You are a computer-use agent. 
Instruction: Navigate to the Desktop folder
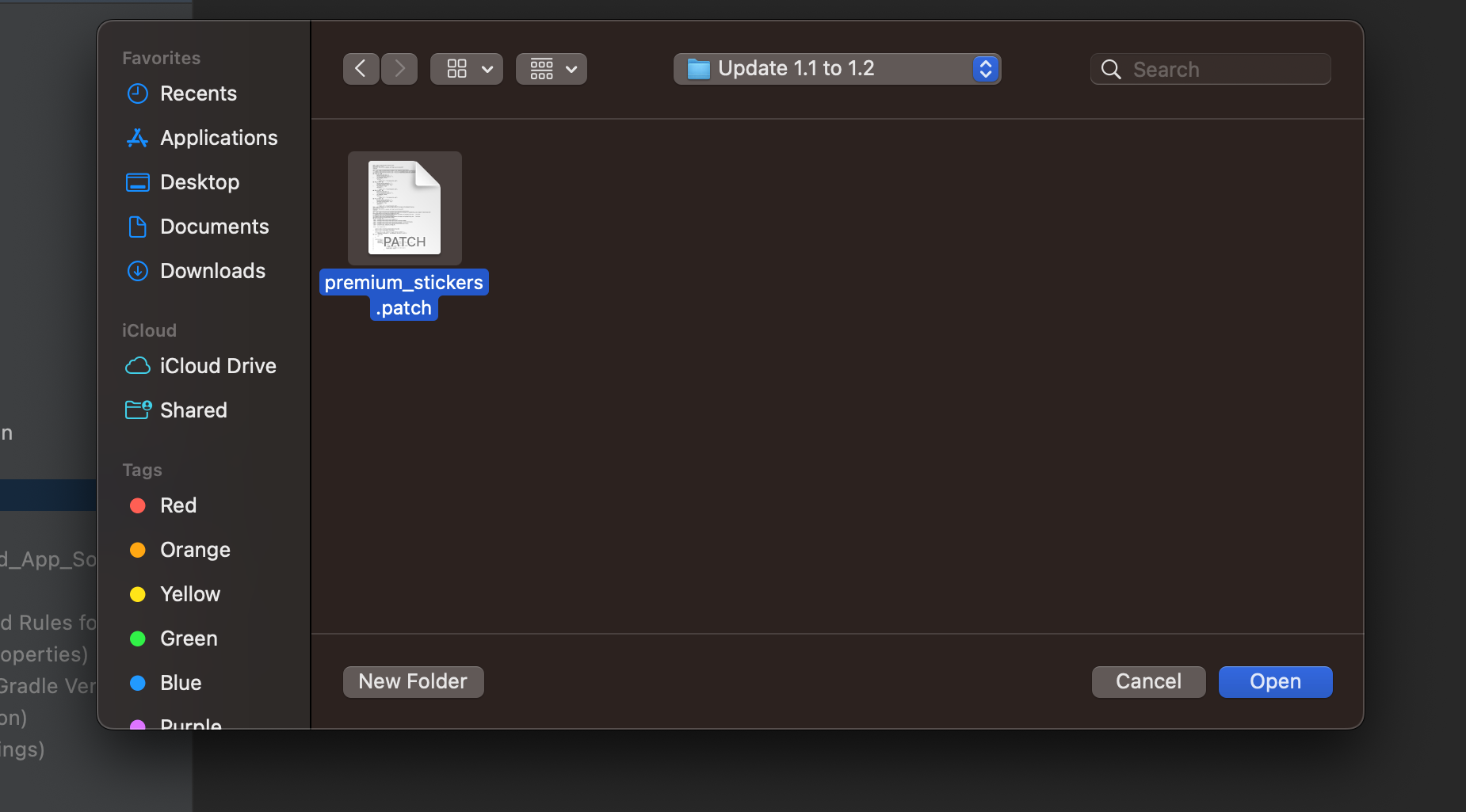coord(200,182)
